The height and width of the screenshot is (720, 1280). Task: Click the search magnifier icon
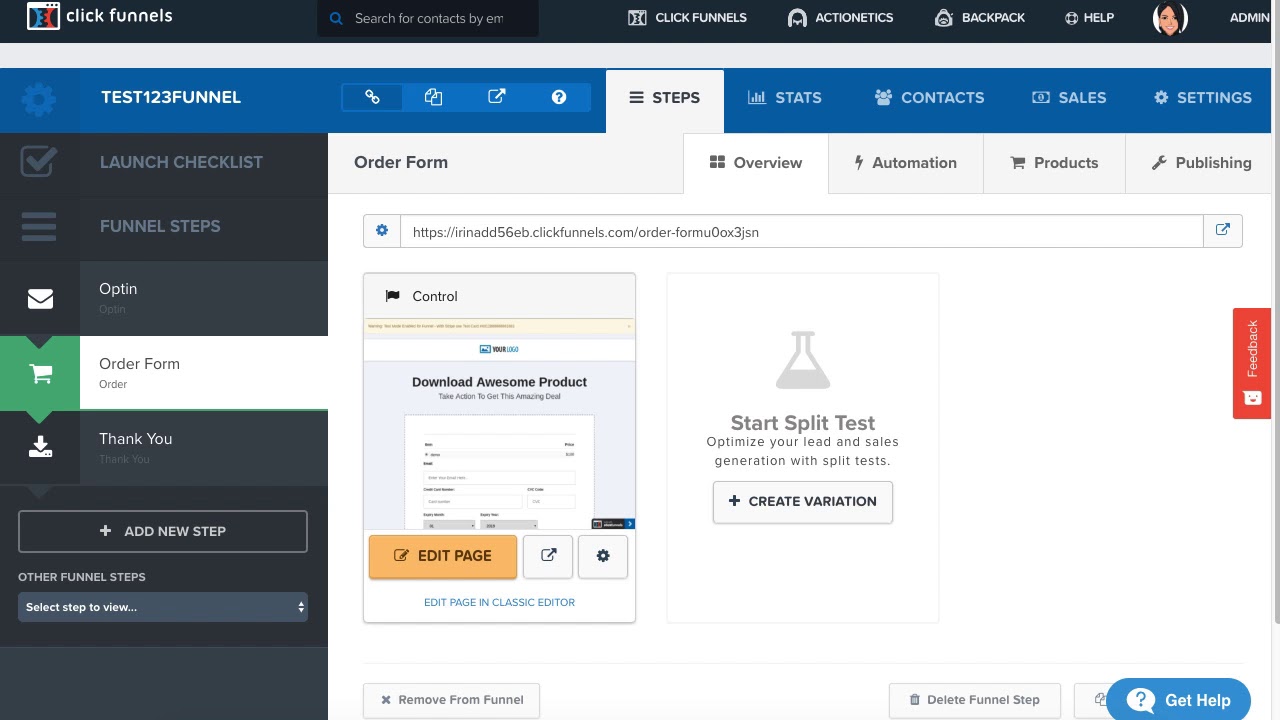pos(335,18)
